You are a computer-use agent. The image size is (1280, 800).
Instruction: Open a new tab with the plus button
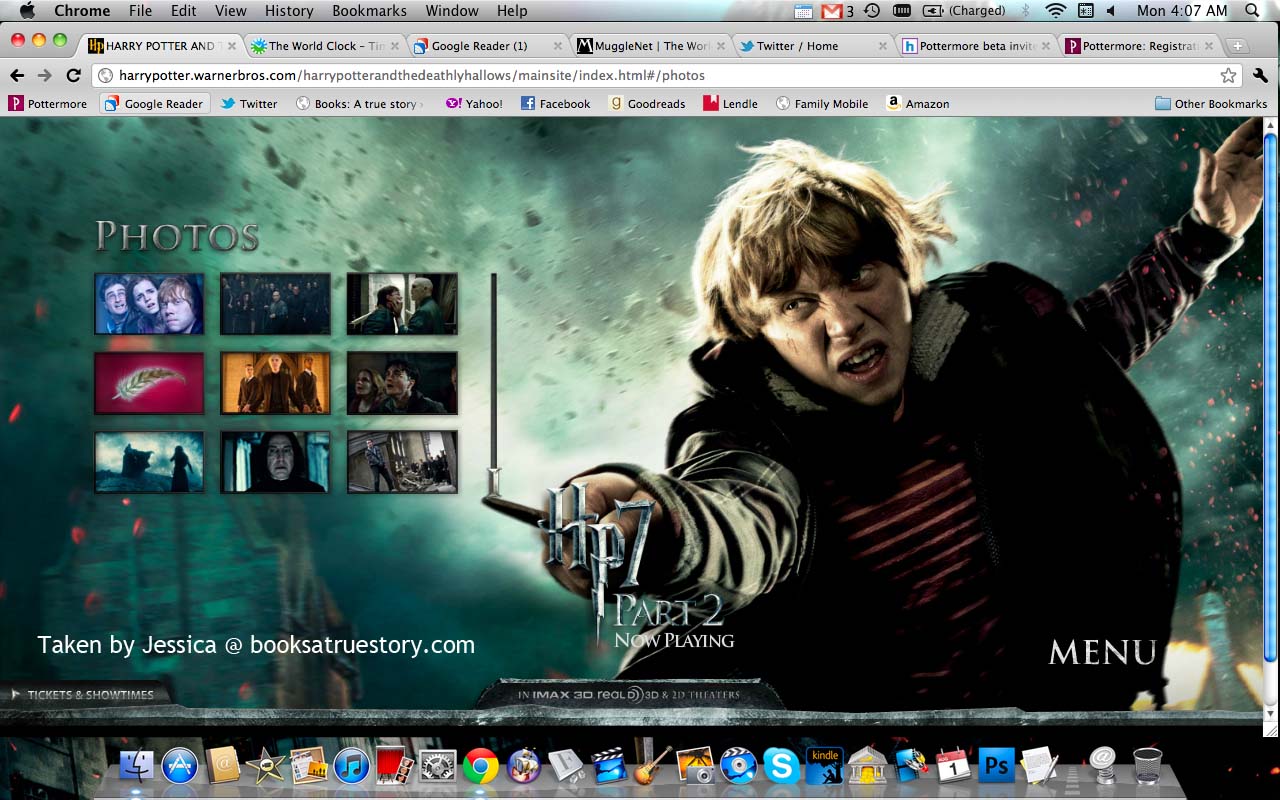1237,46
